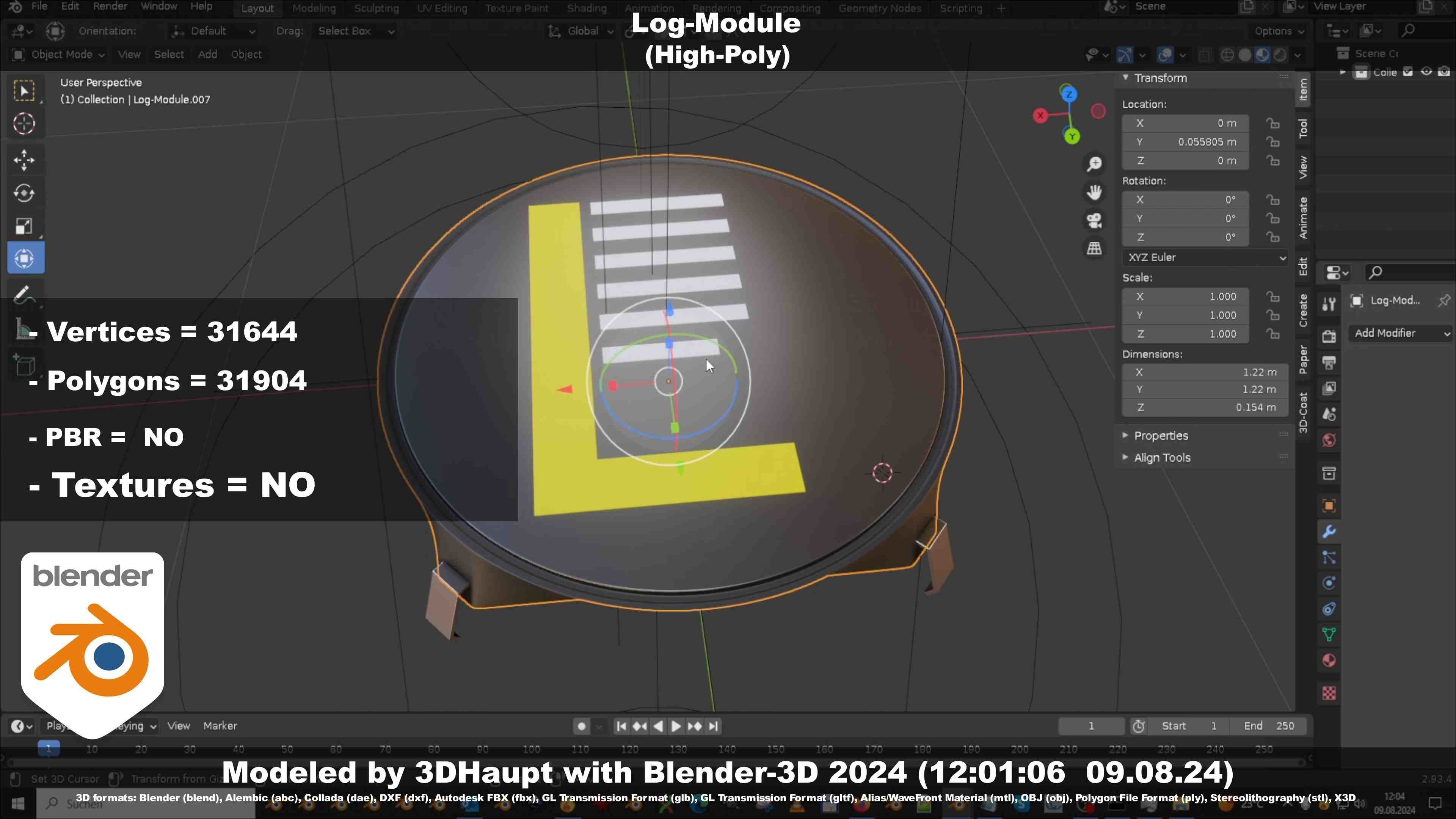Click the Location Y value field

click(x=1185, y=142)
